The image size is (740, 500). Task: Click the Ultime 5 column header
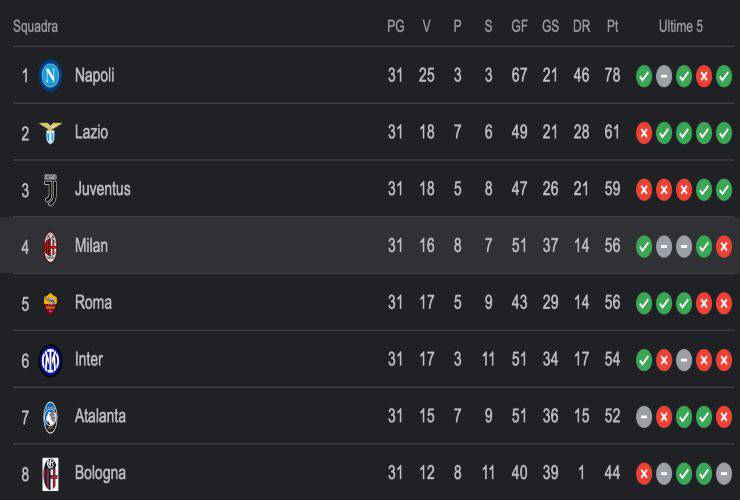pos(681,26)
